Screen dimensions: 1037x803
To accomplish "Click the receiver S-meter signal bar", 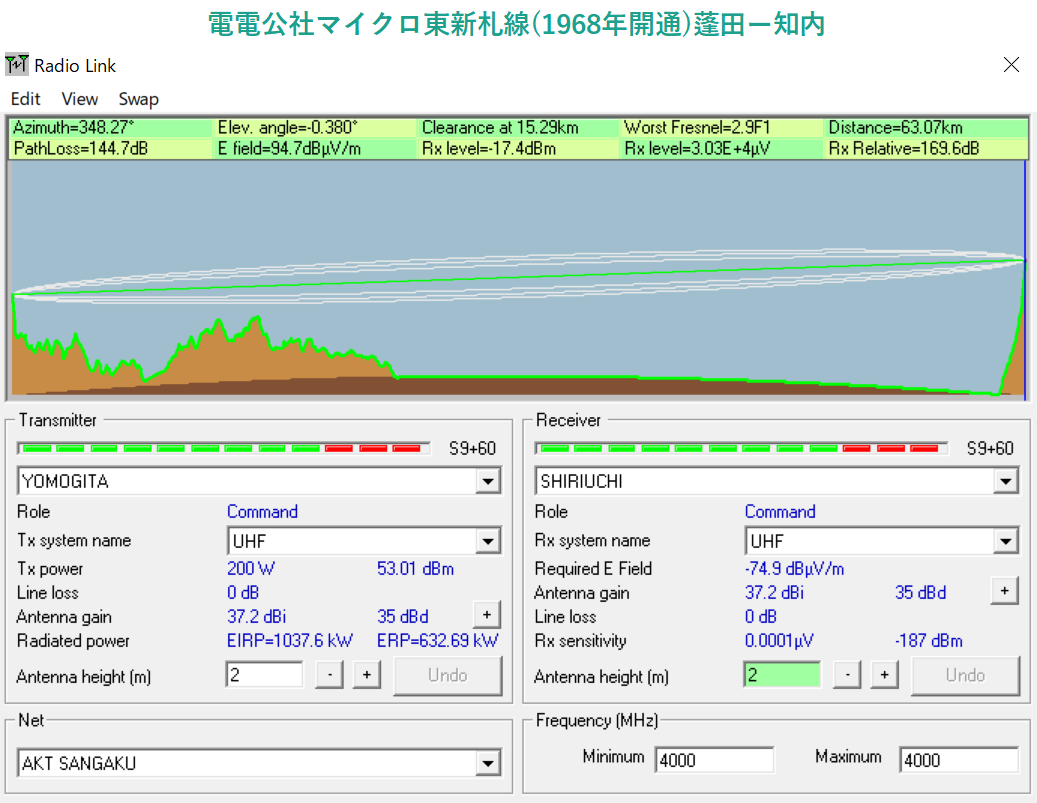I will click(741, 448).
